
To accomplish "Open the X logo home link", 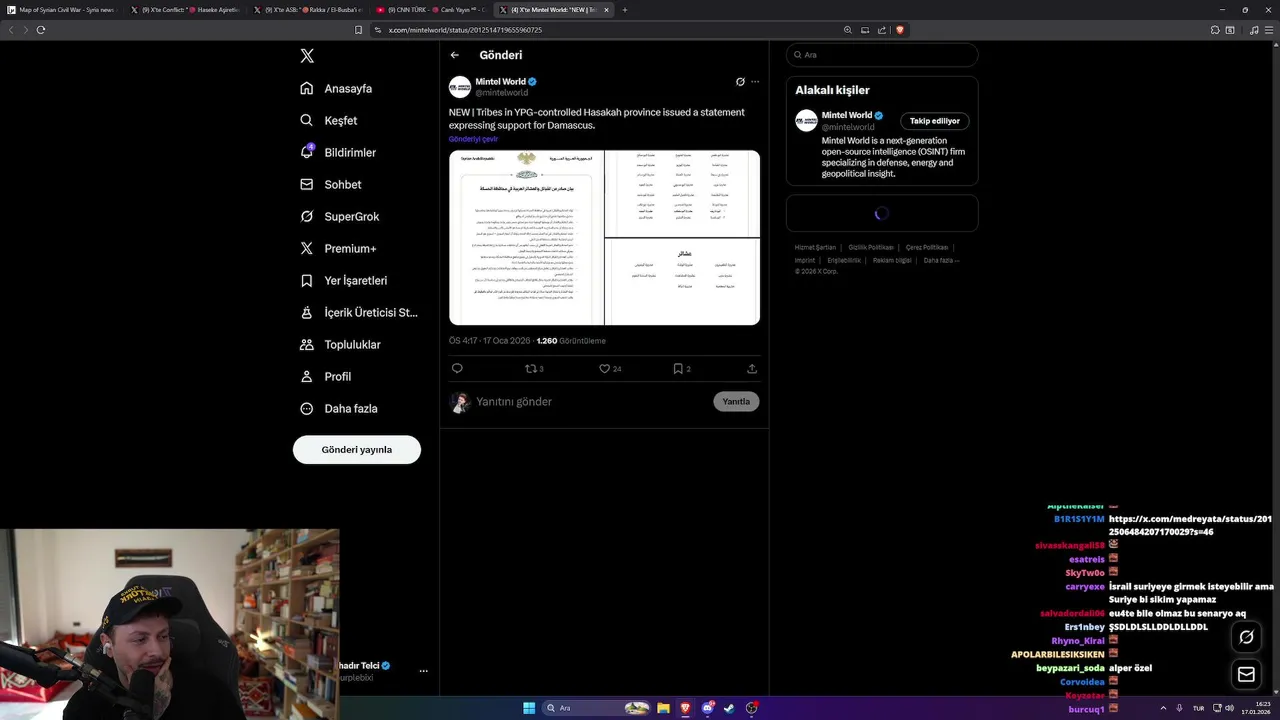I will (307, 56).
